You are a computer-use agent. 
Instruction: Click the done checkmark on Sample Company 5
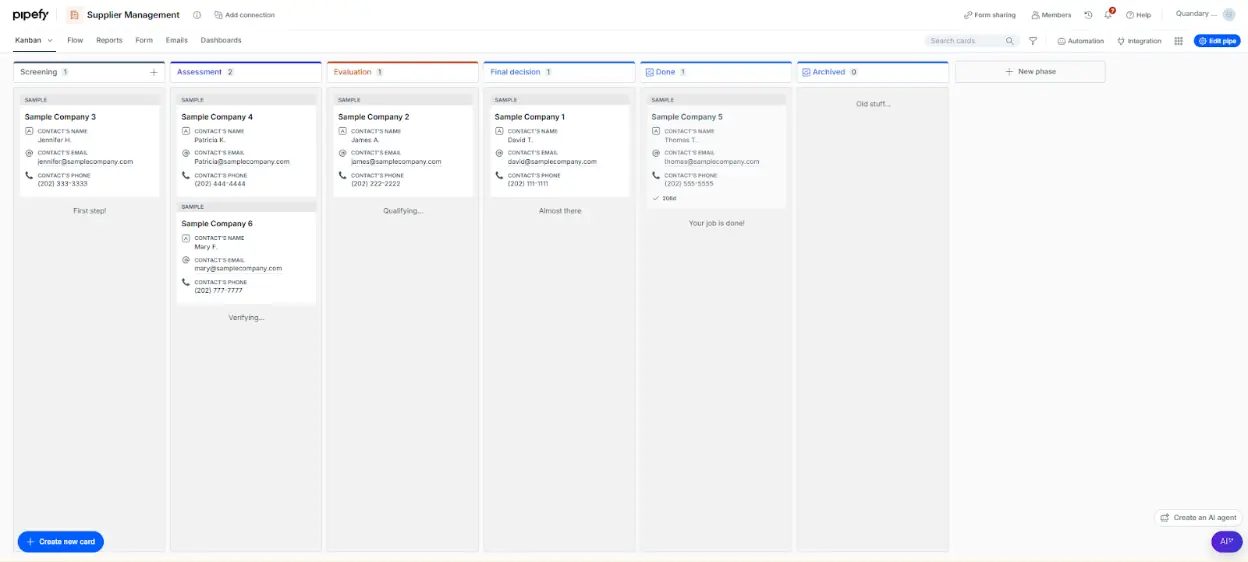[656, 198]
